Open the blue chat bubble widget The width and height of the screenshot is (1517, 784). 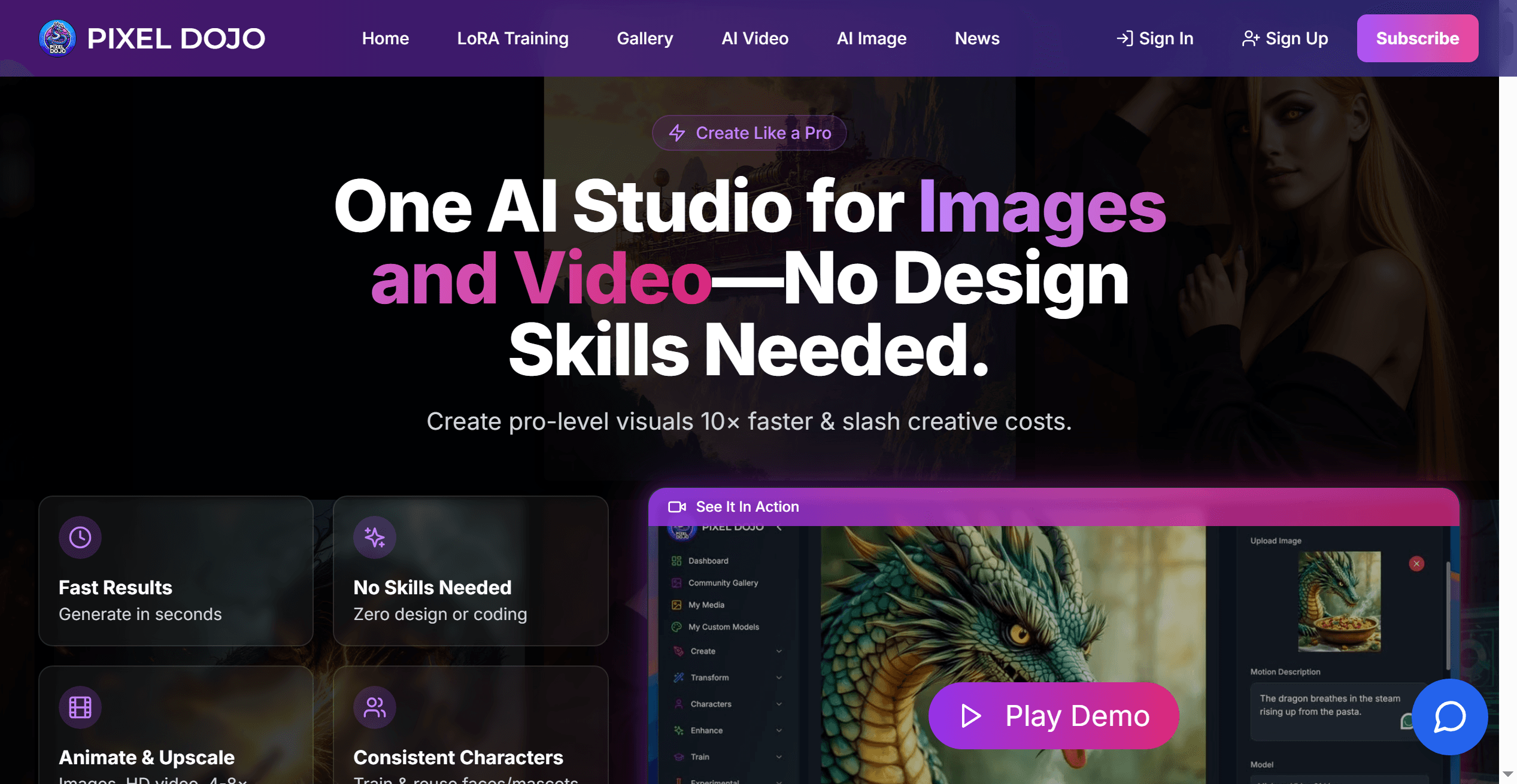1449,716
